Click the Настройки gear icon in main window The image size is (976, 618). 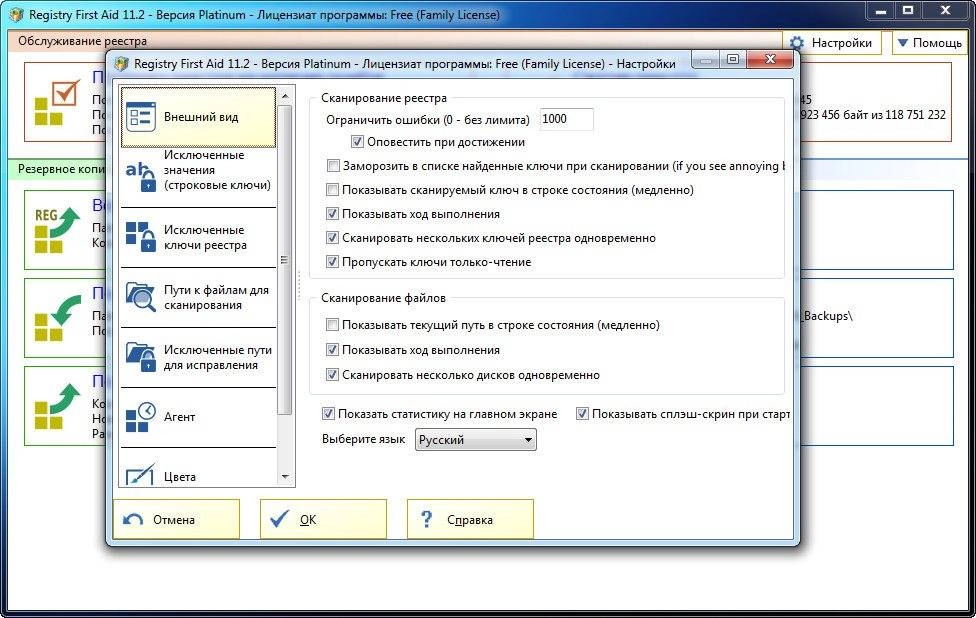(797, 43)
